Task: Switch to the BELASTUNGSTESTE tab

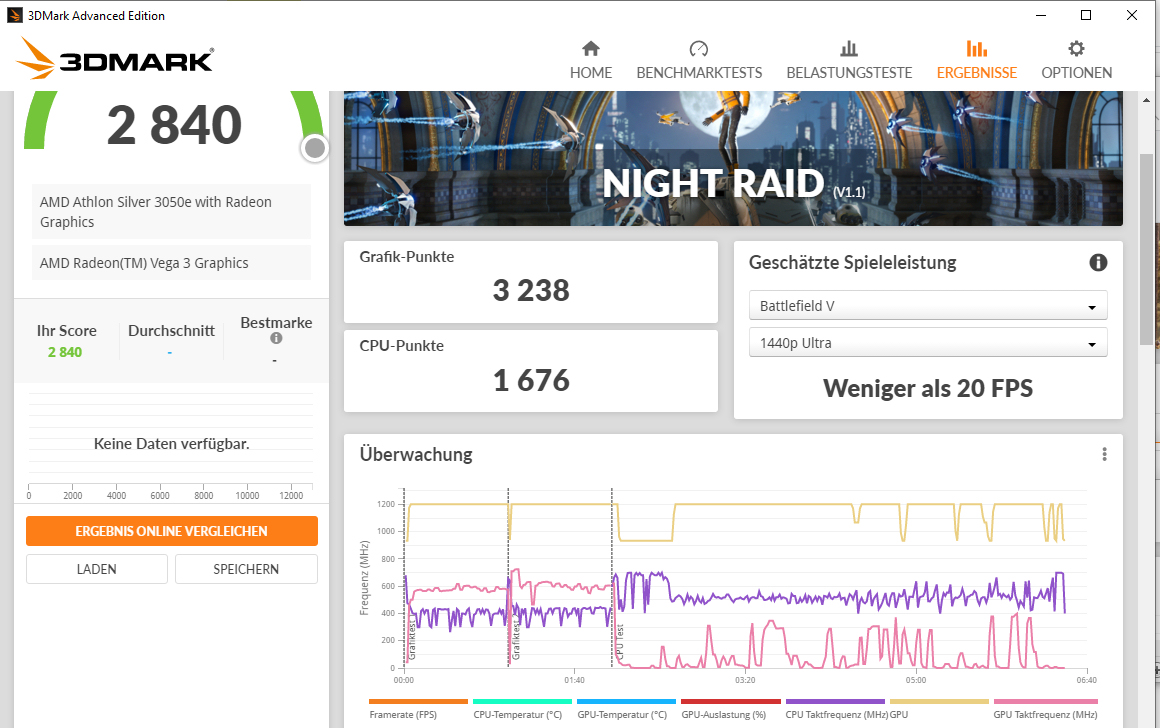Action: pyautogui.click(x=849, y=61)
